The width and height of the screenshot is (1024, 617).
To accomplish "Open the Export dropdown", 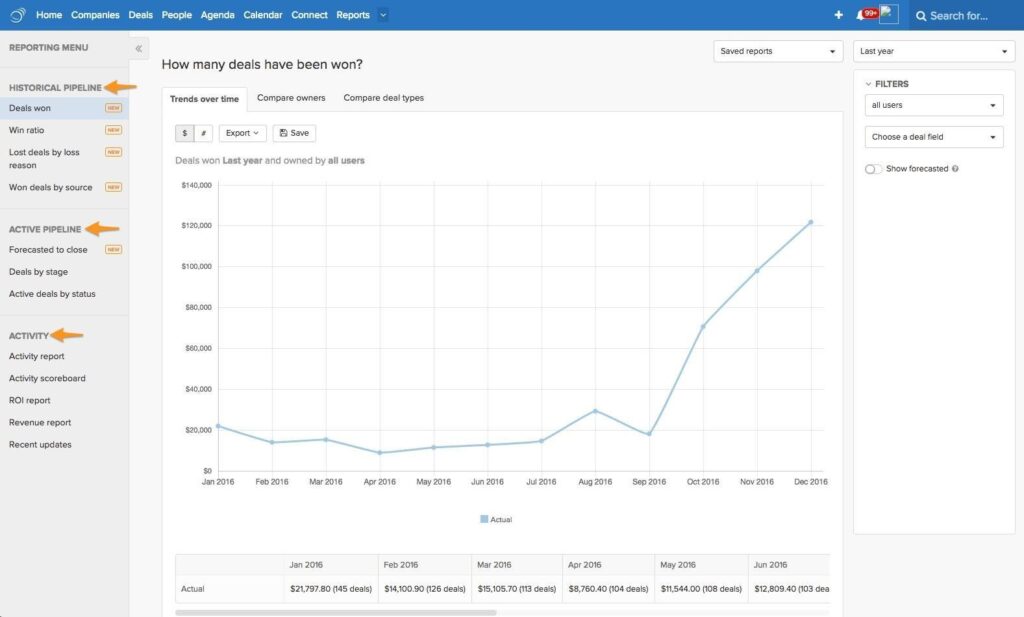I will click(x=240, y=132).
